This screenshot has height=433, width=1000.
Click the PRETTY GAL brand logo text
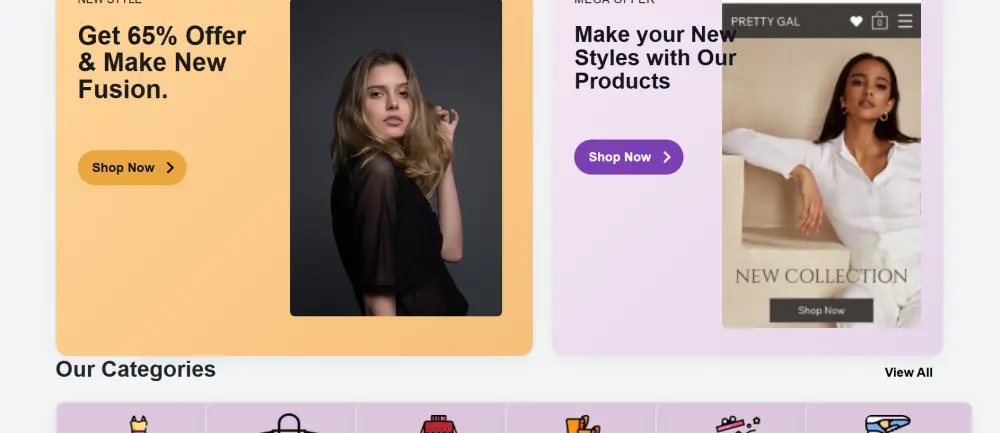765,22
